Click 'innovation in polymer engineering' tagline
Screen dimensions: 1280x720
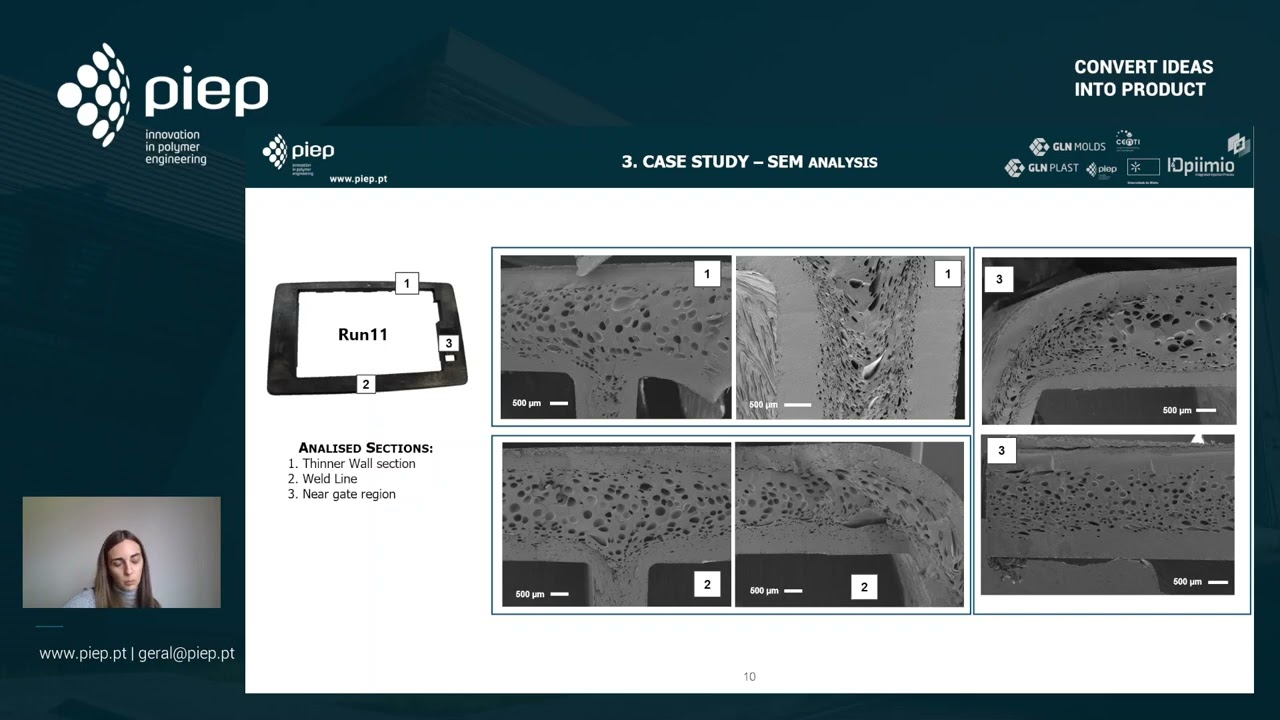click(176, 147)
